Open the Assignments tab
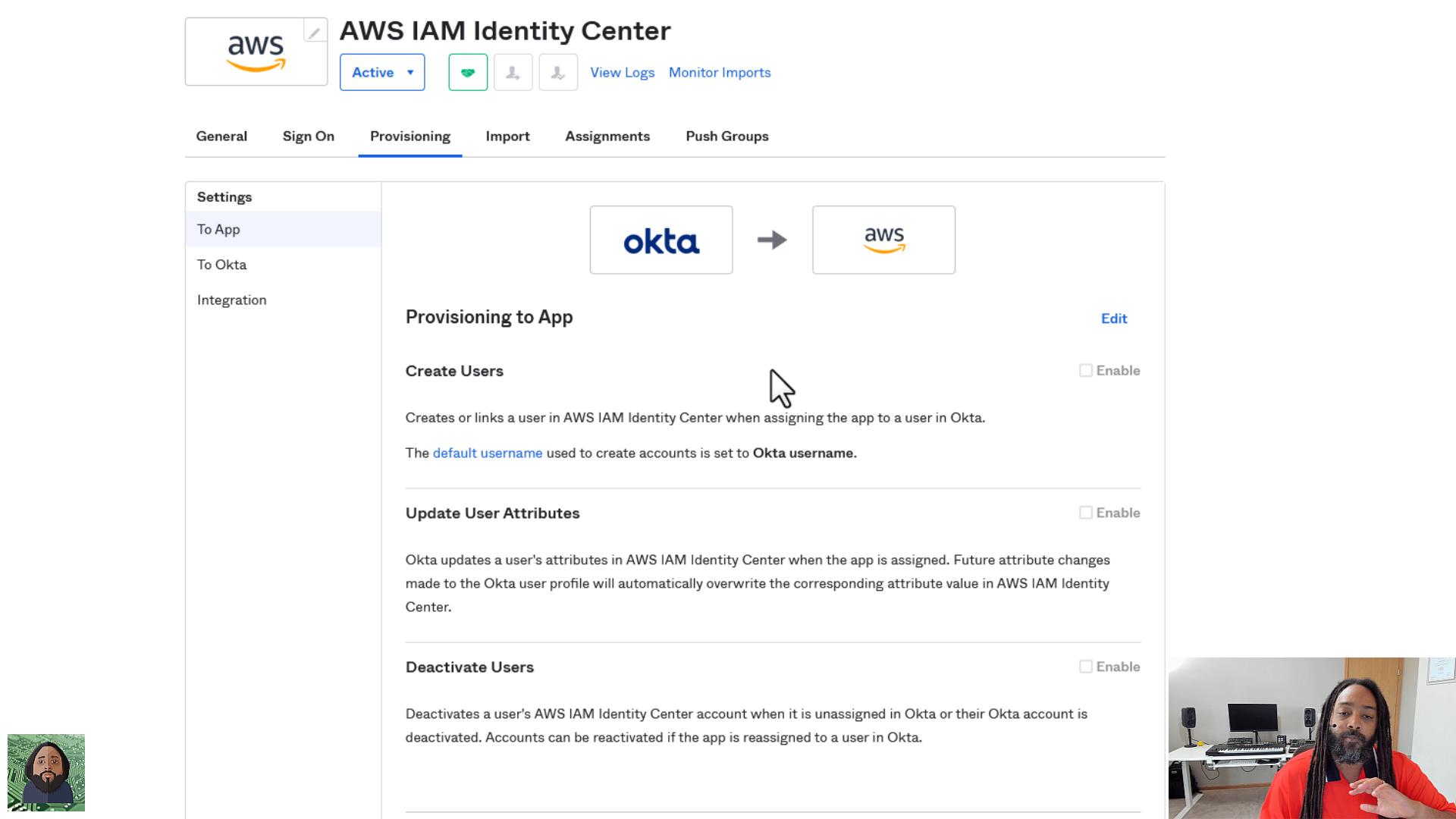 tap(607, 136)
